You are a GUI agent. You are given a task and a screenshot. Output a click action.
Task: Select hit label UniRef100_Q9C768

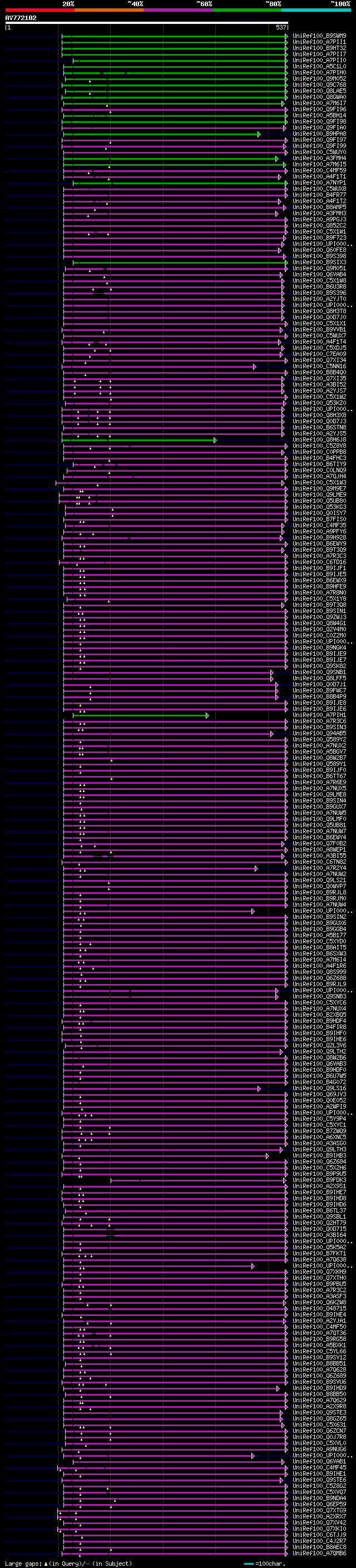coord(319,85)
